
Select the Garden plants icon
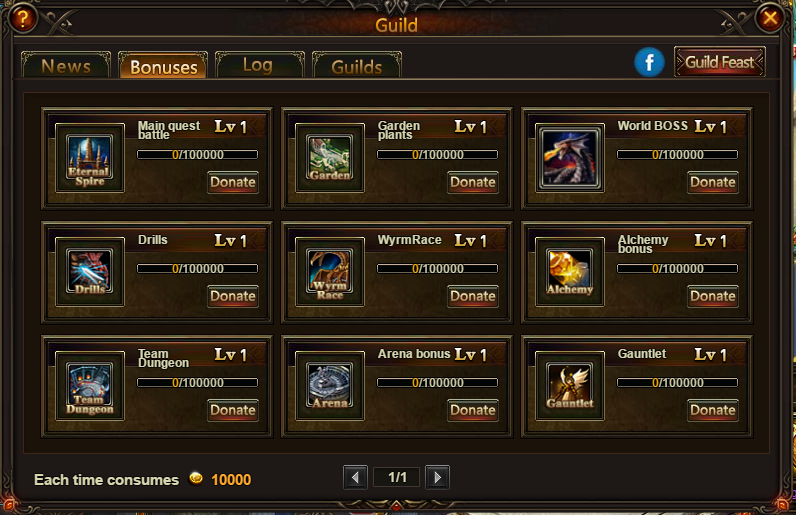coord(330,158)
